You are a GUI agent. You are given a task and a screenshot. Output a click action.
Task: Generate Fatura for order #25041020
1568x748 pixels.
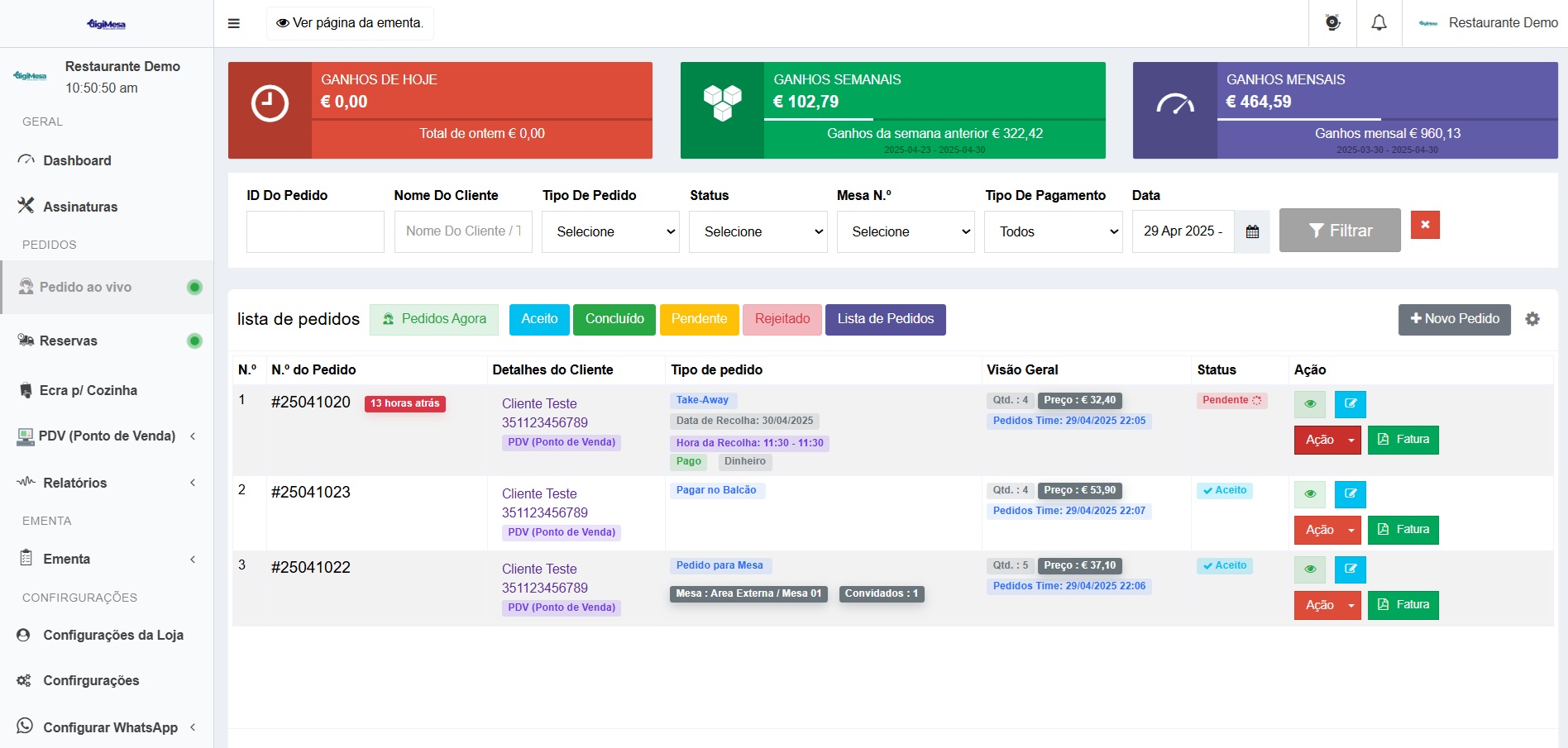click(x=1403, y=440)
